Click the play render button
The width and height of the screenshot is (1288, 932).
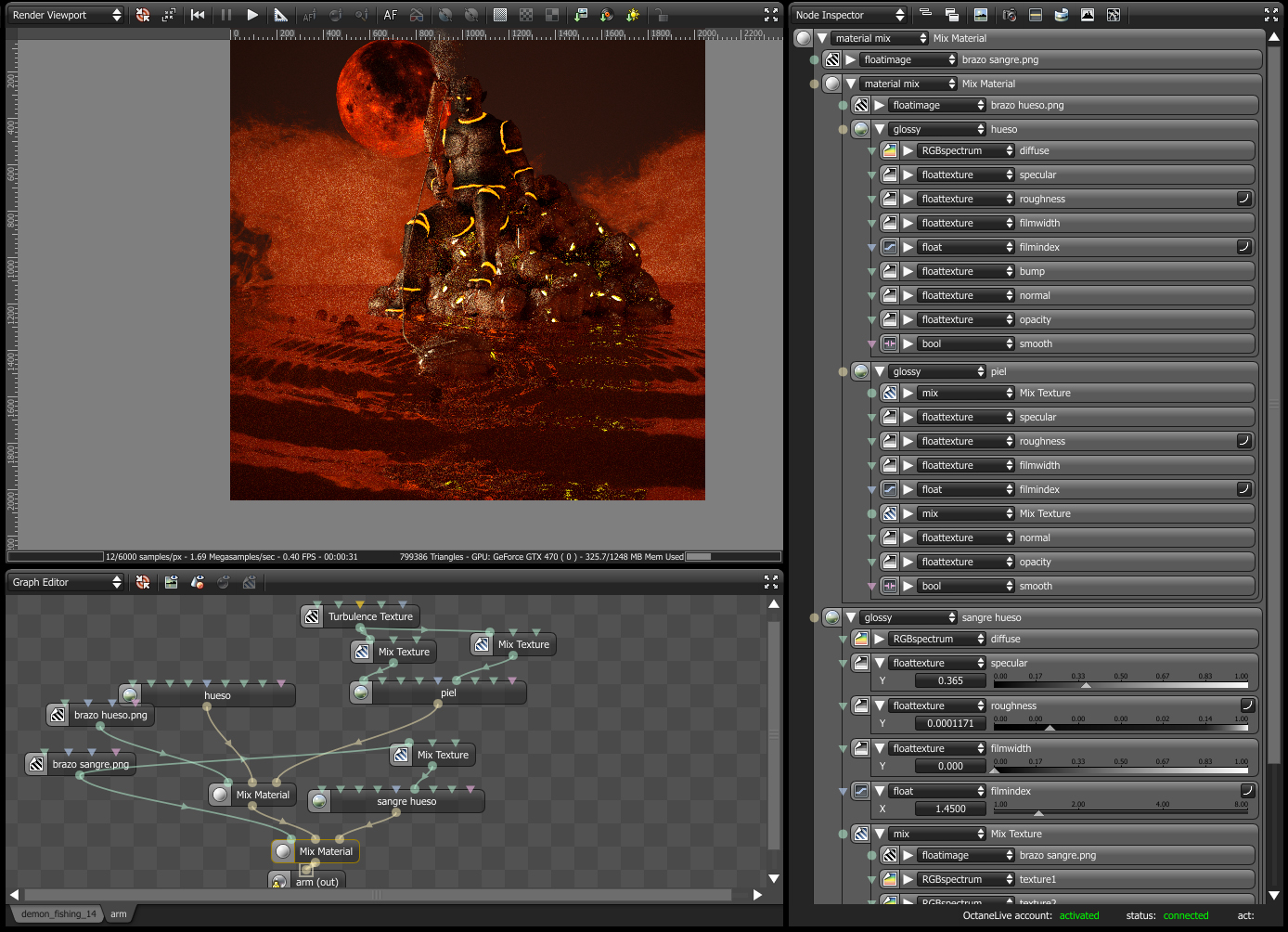(251, 15)
